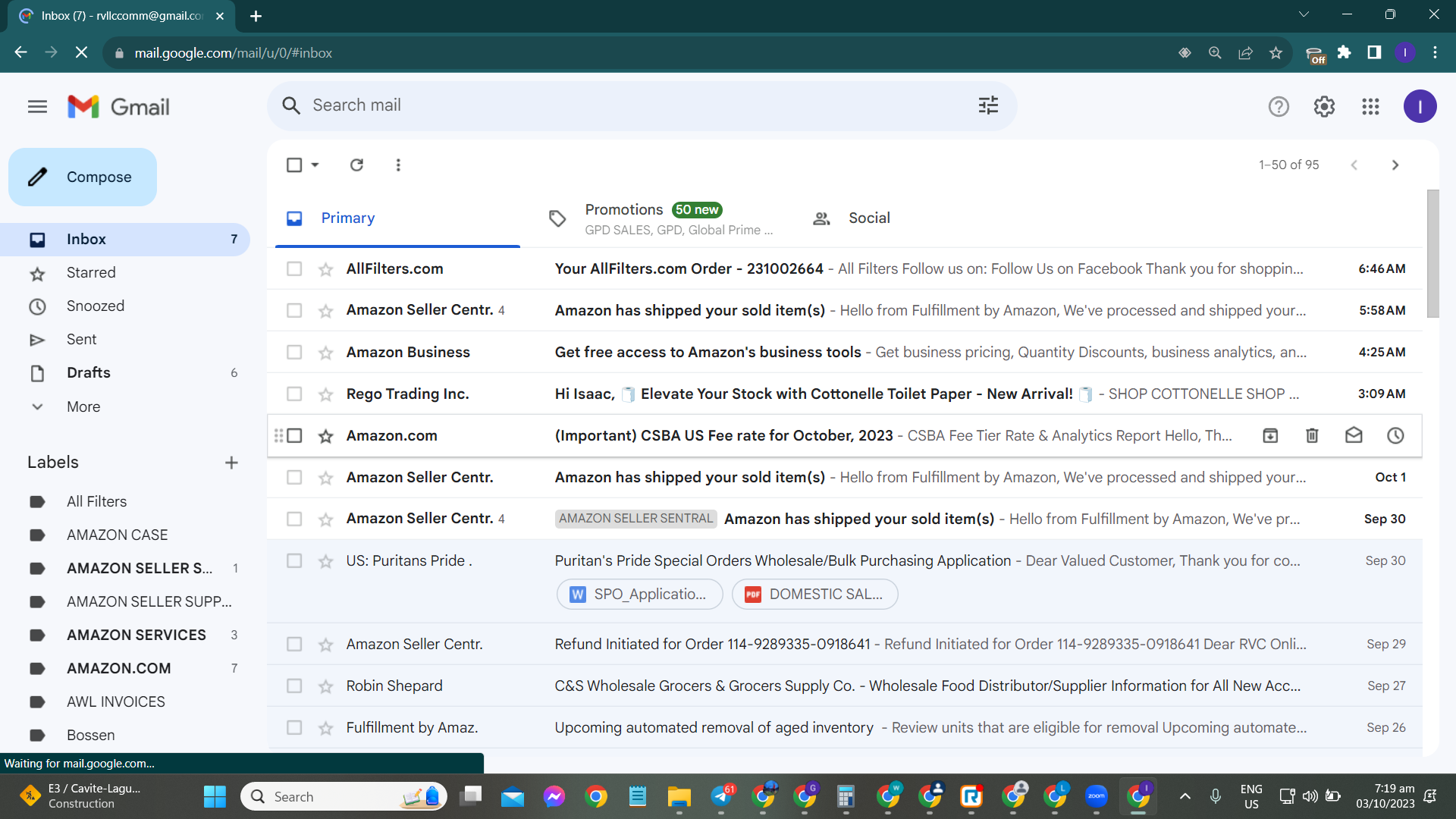
Task: Click the Search mail field
Action: click(x=642, y=105)
